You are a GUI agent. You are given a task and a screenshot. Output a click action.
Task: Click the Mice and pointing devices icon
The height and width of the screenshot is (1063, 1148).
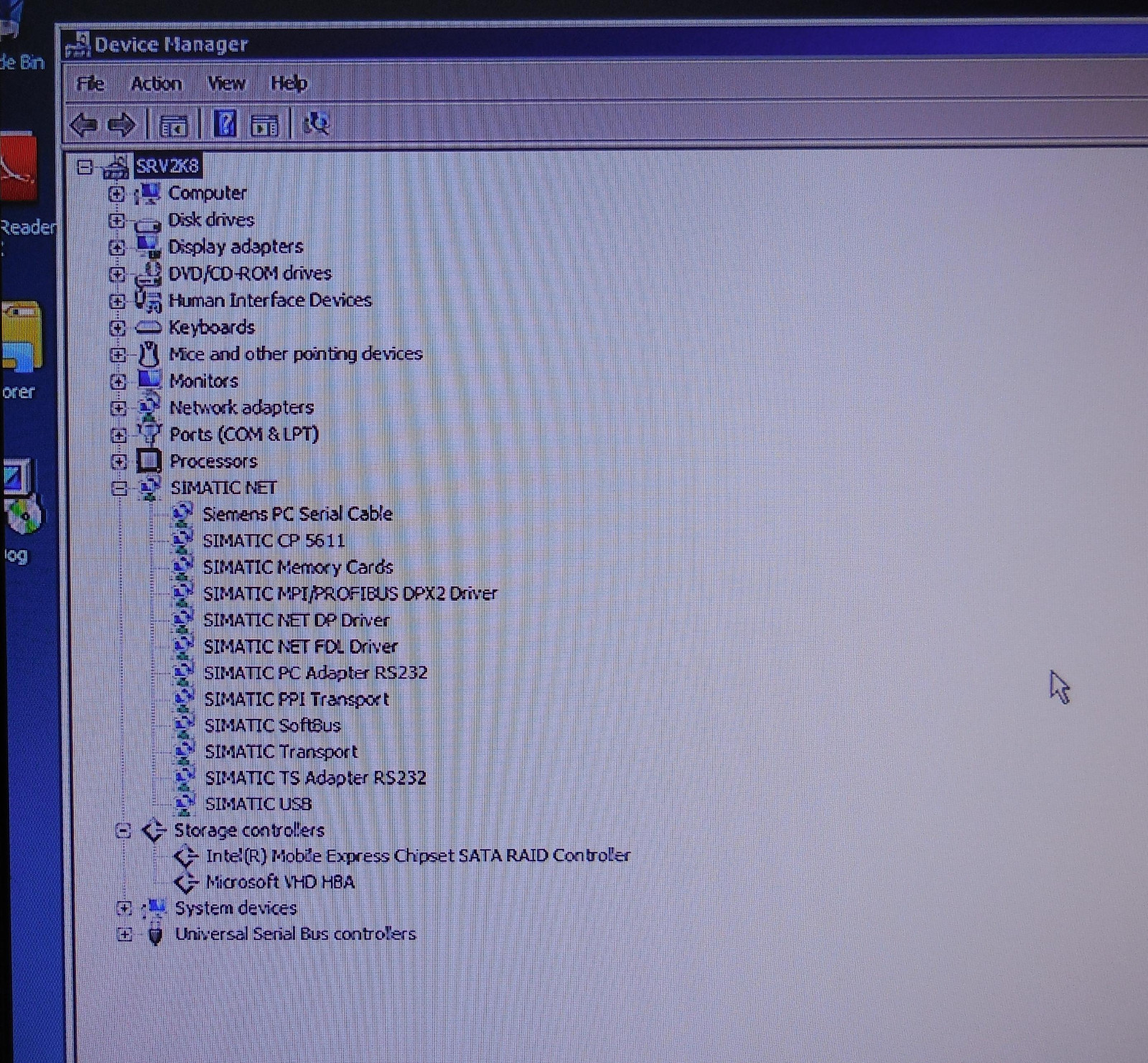pos(149,354)
